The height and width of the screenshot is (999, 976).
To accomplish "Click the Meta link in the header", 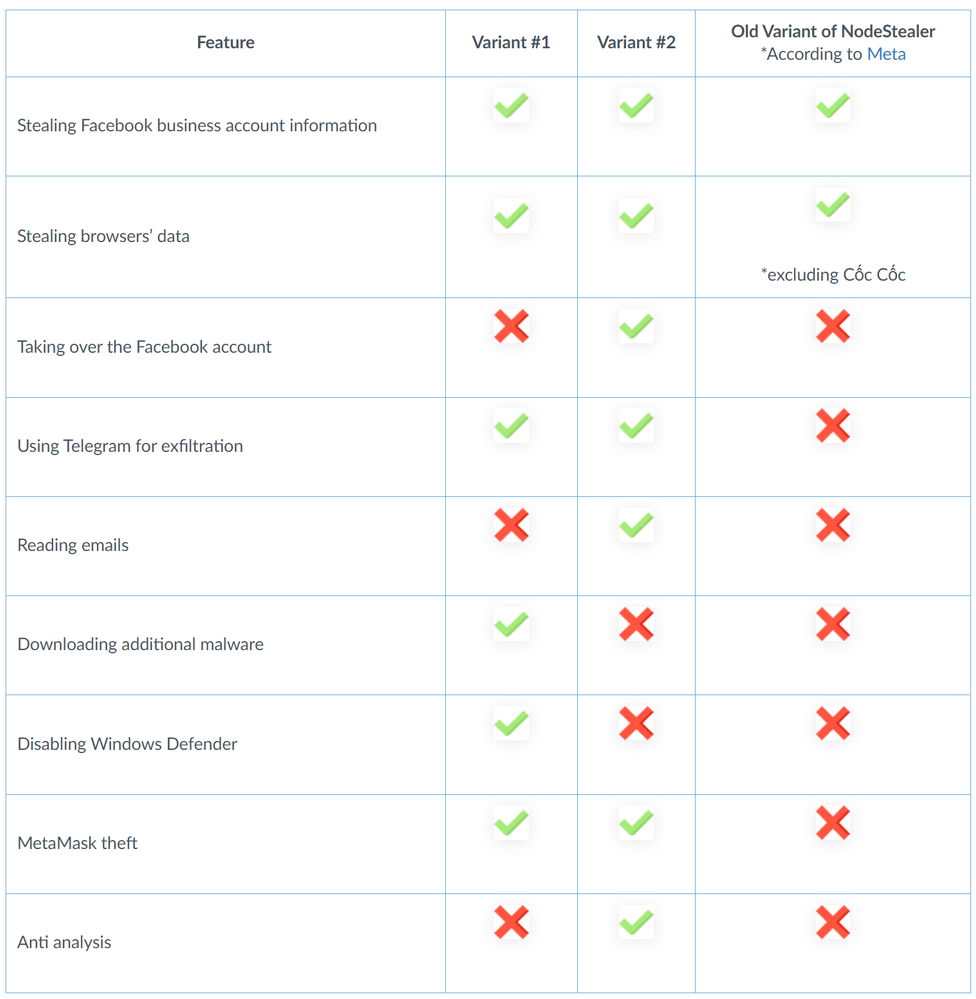I will pyautogui.click(x=886, y=54).
